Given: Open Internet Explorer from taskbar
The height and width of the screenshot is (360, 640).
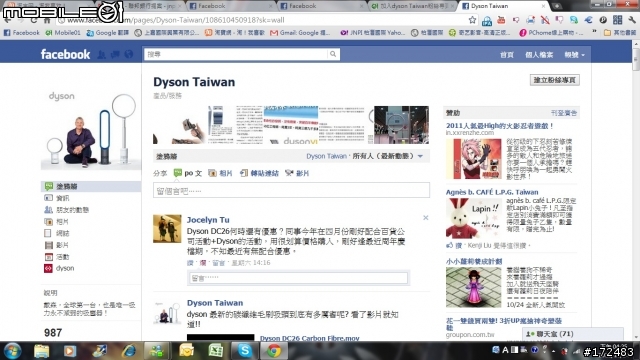Looking at the screenshot, I should click(130, 351).
